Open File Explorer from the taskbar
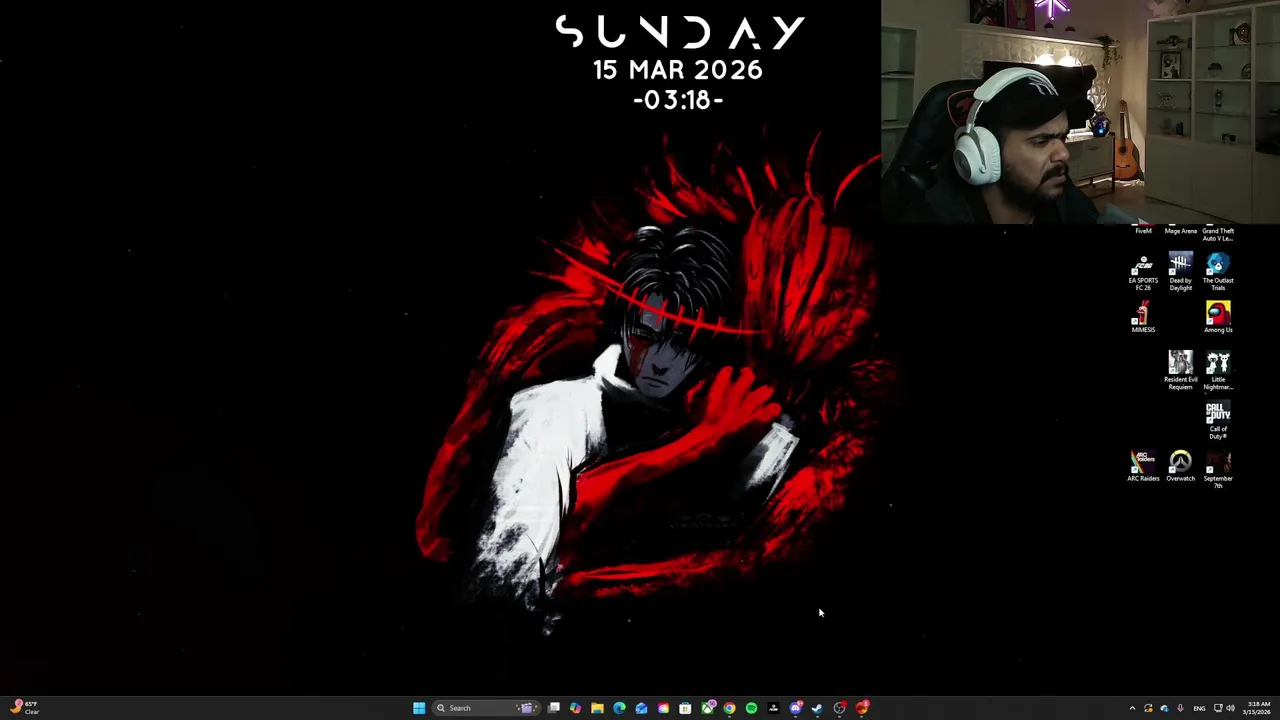 [x=597, y=708]
